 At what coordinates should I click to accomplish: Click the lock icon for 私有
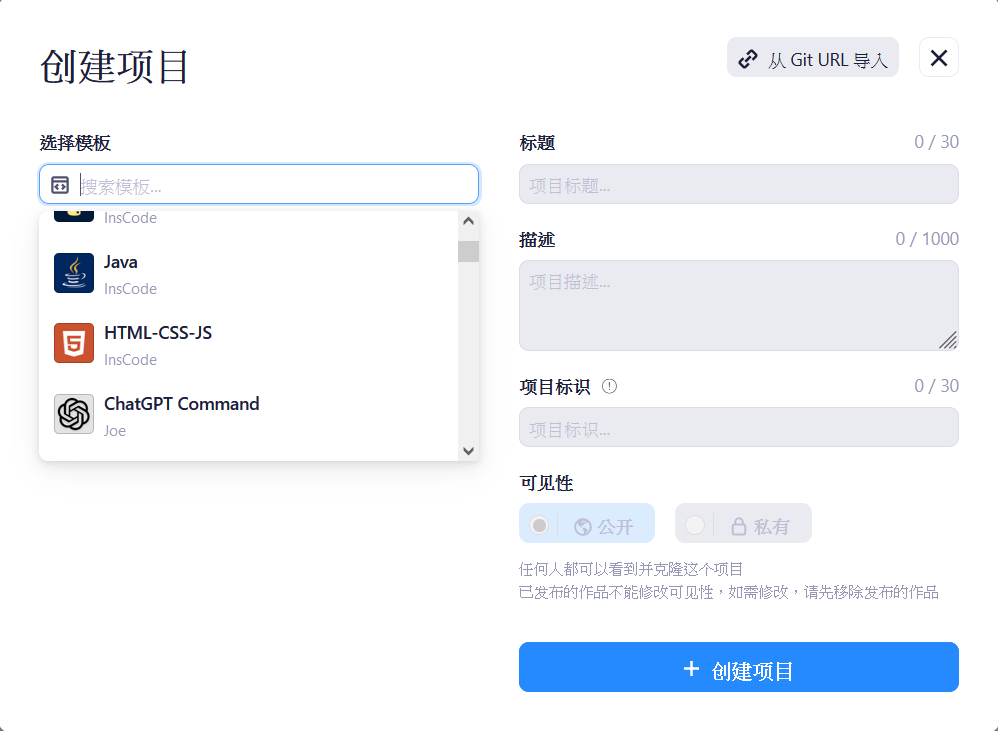739,526
